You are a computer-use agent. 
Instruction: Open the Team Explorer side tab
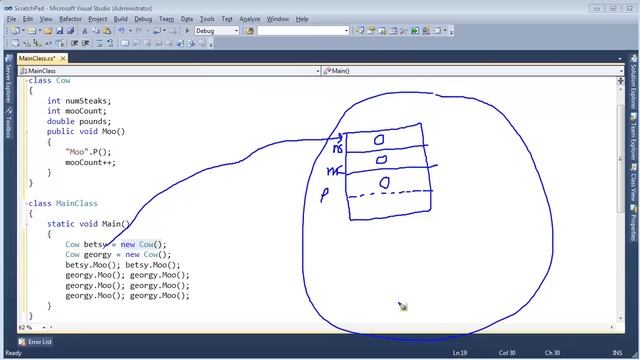(633, 138)
